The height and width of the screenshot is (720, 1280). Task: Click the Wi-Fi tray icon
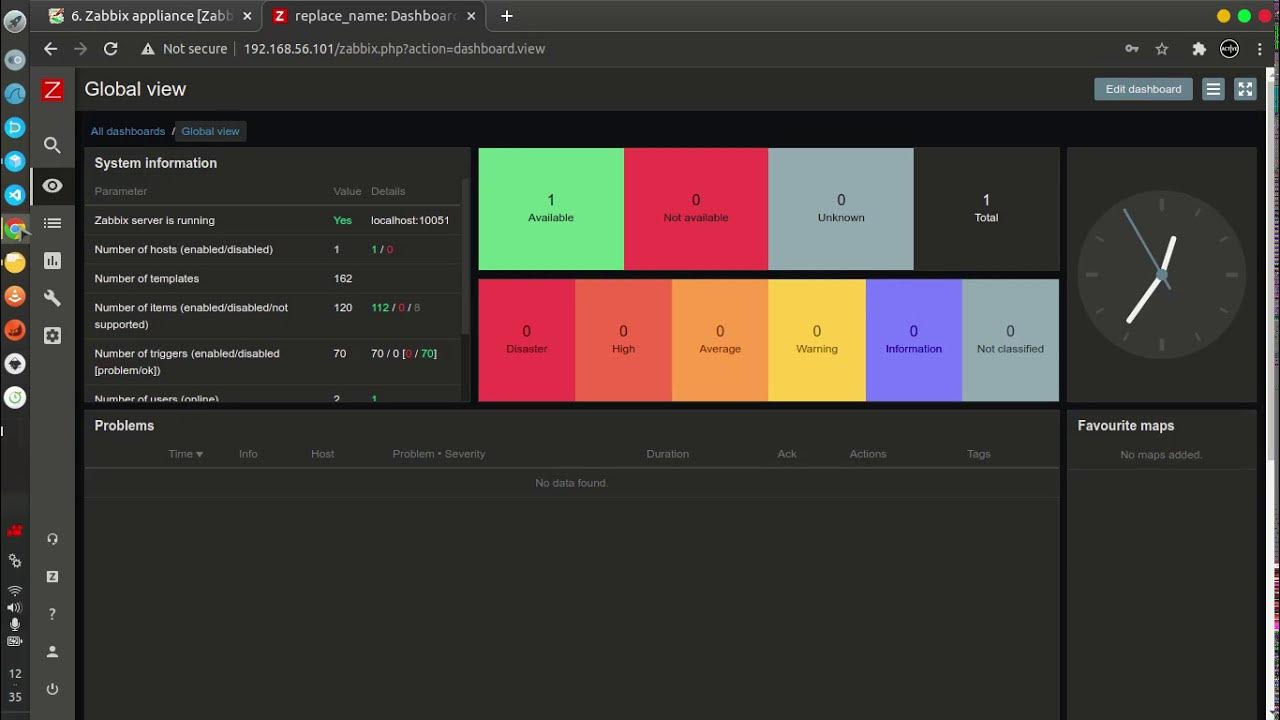point(15,590)
